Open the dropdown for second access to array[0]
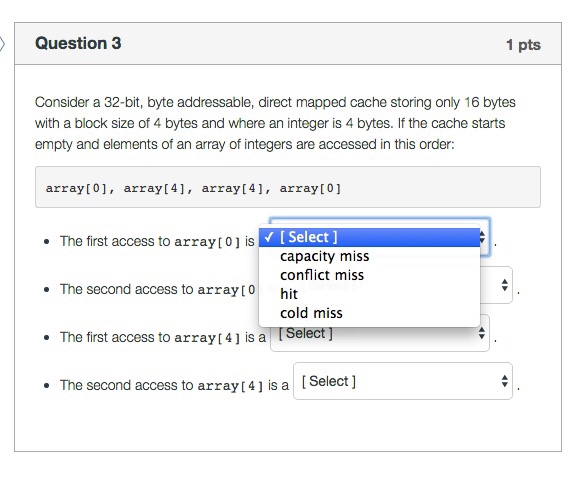571x479 pixels. click(496, 285)
